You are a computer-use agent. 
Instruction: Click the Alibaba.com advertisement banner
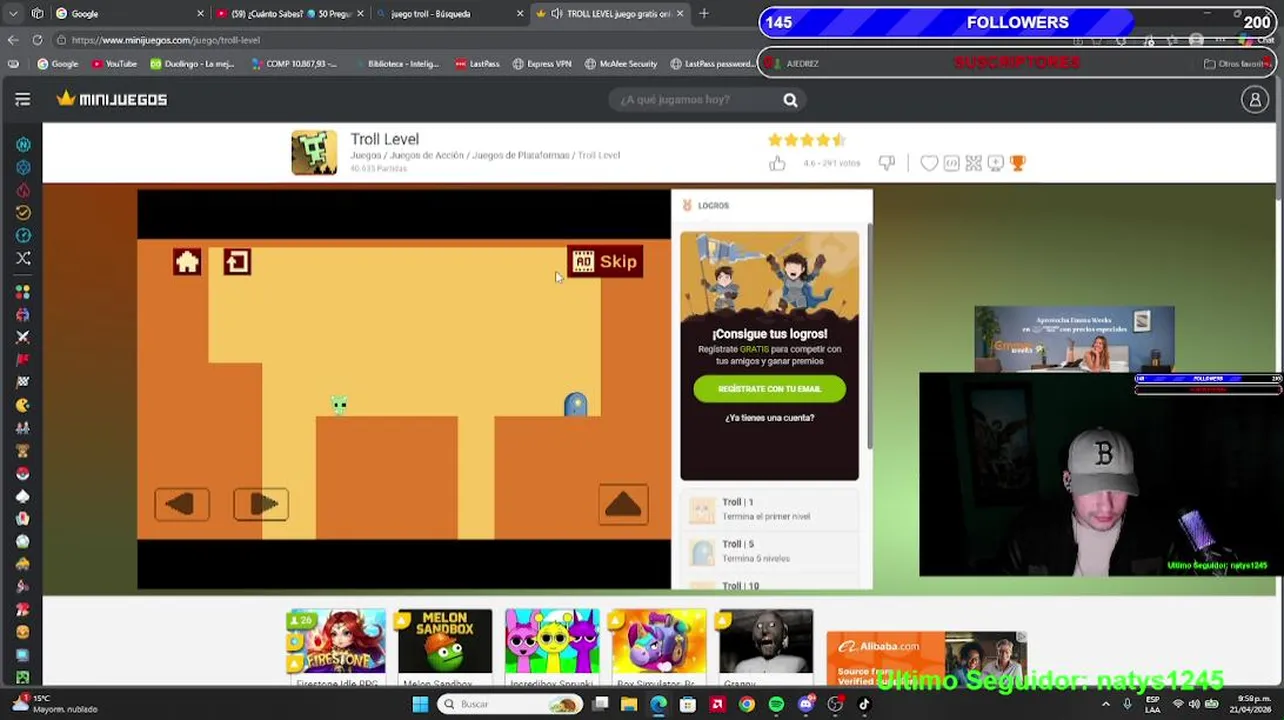(x=926, y=659)
